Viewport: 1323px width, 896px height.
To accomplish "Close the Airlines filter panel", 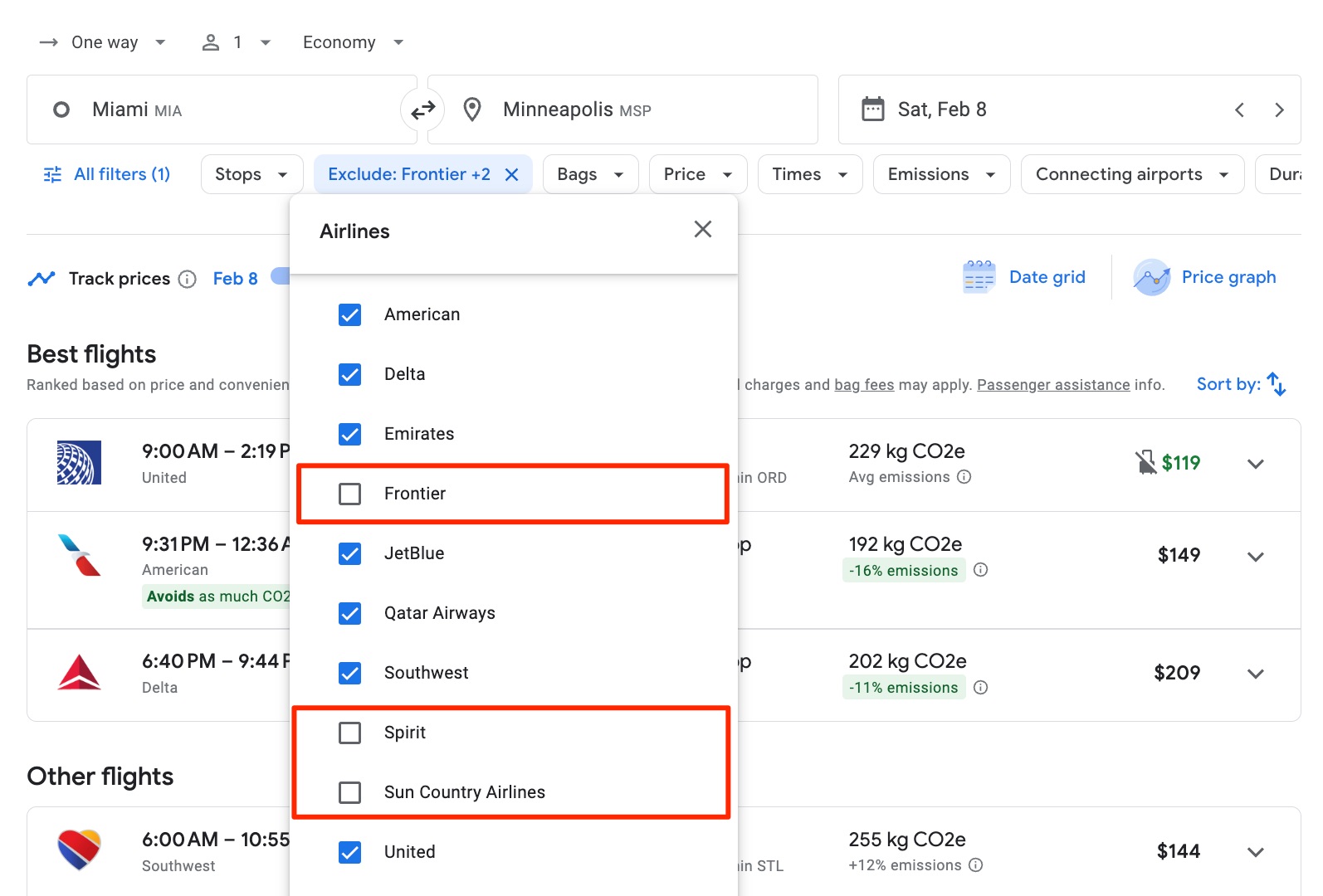I will click(703, 229).
